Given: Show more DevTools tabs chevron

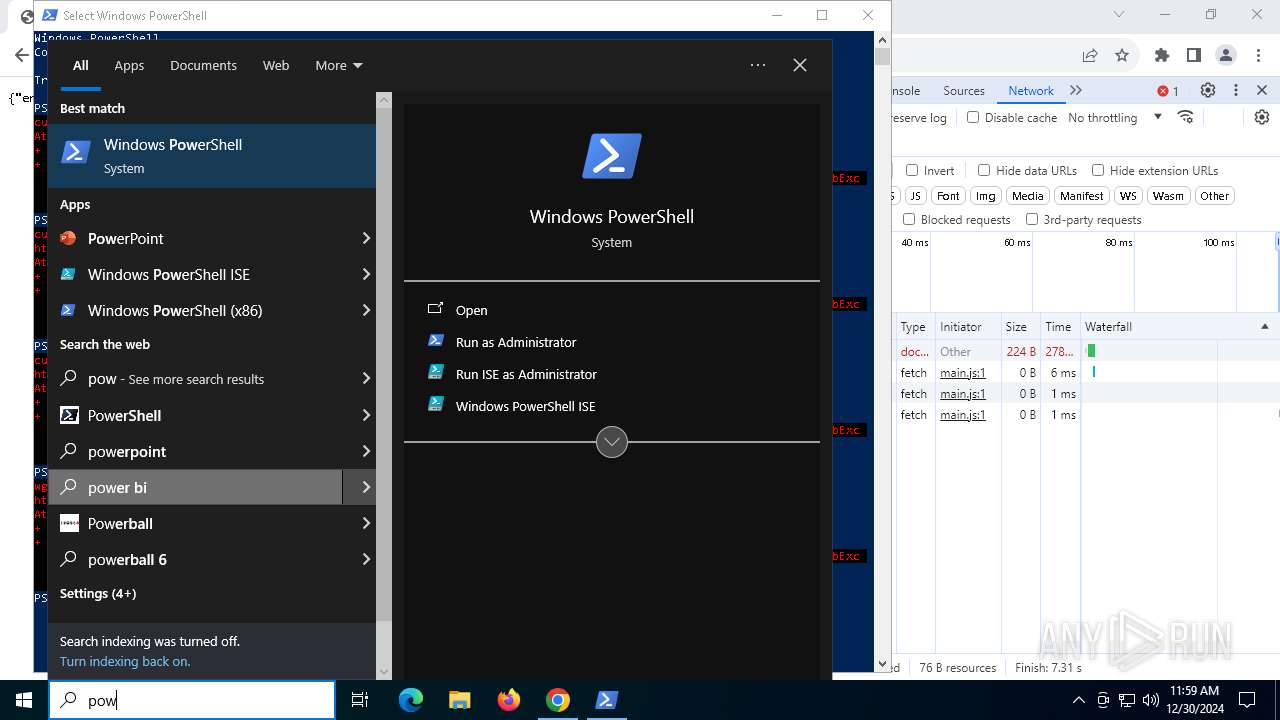Looking at the screenshot, I should 1076,90.
